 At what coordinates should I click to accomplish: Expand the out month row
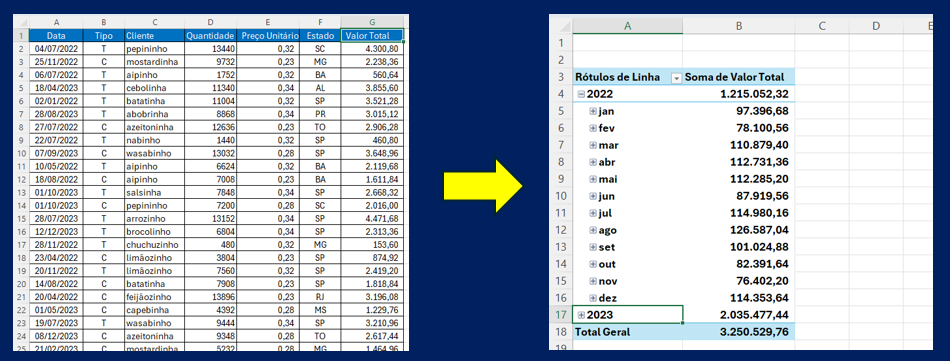593,264
